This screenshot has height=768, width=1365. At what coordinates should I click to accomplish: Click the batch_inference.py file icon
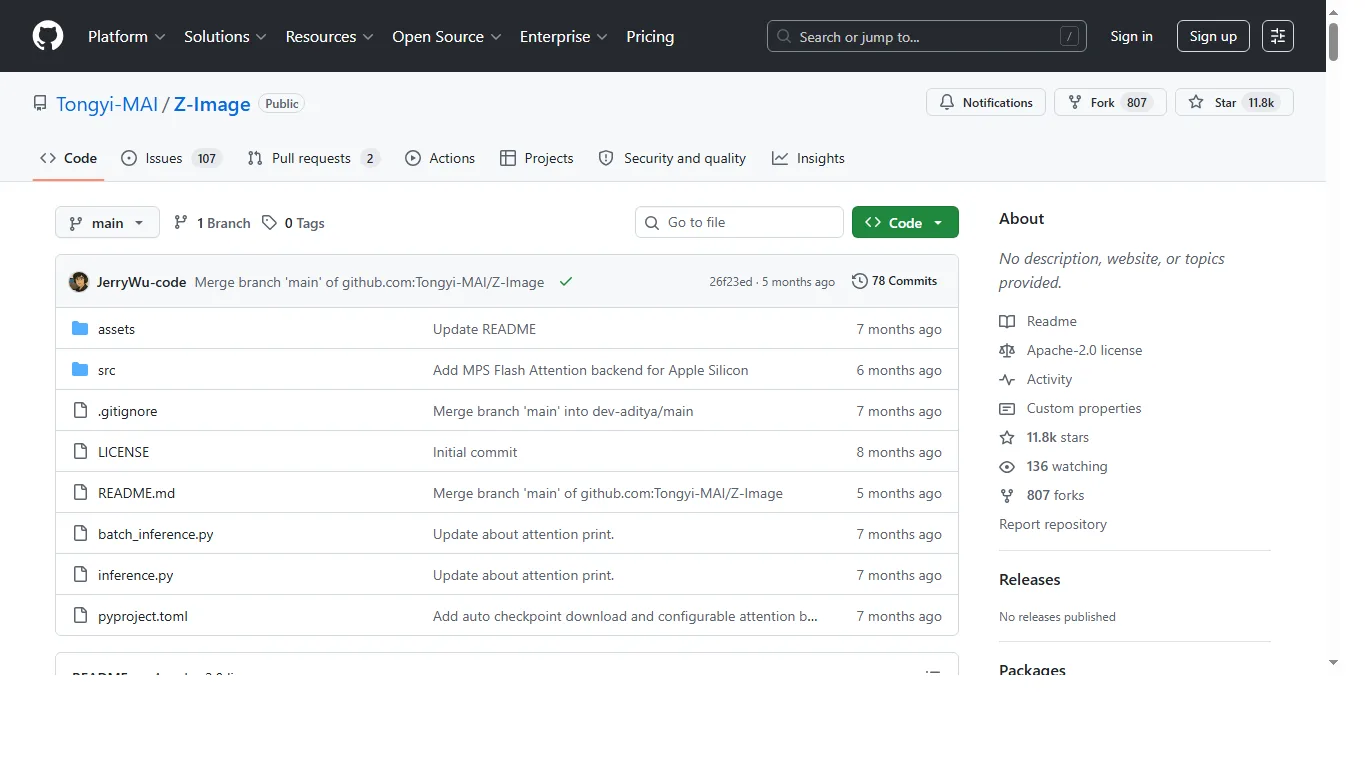pos(81,534)
